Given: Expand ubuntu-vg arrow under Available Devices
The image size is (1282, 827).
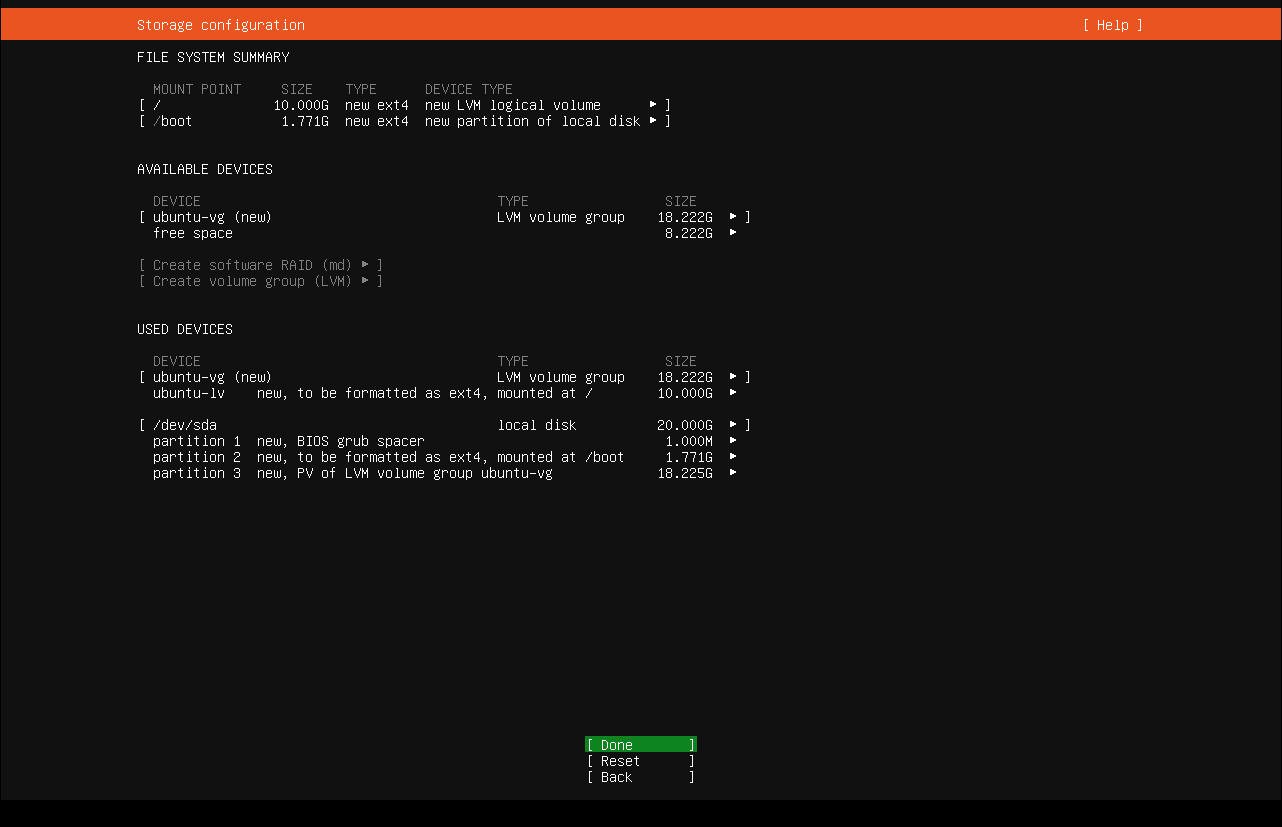Looking at the screenshot, I should click(x=733, y=217).
